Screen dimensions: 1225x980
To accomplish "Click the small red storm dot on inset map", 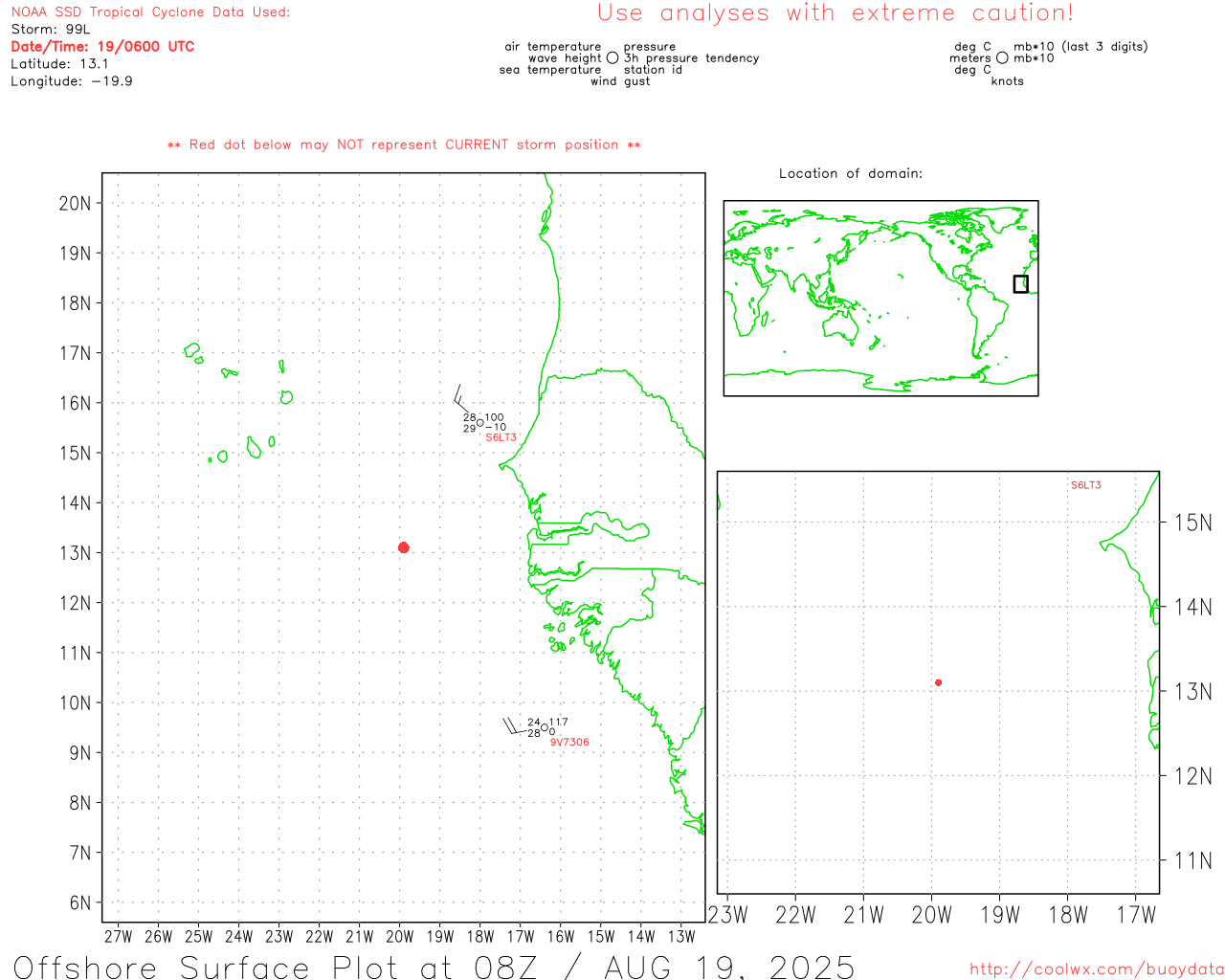I will coord(938,682).
